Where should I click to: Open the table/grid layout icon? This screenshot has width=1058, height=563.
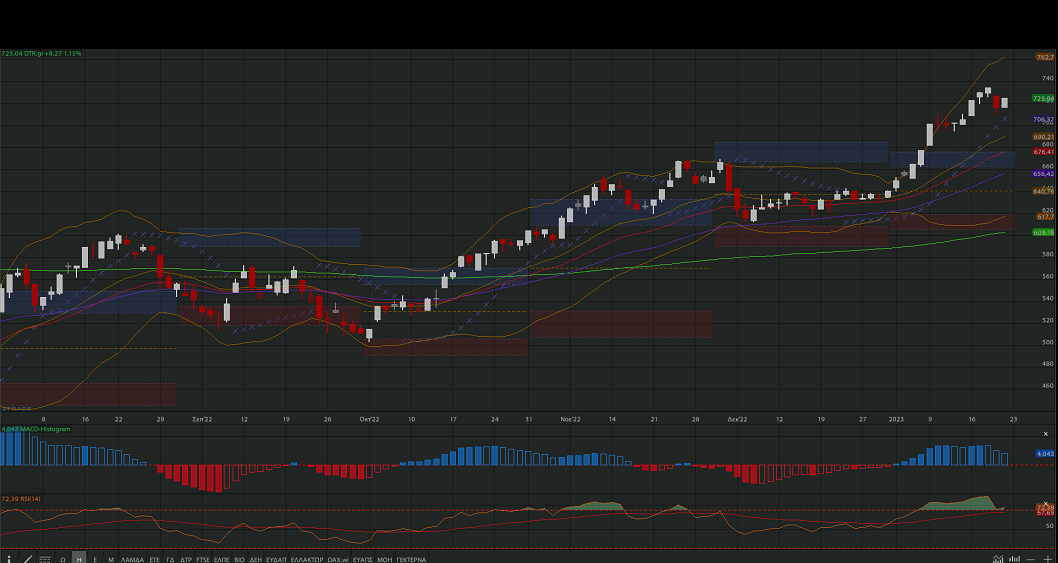pos(45,559)
